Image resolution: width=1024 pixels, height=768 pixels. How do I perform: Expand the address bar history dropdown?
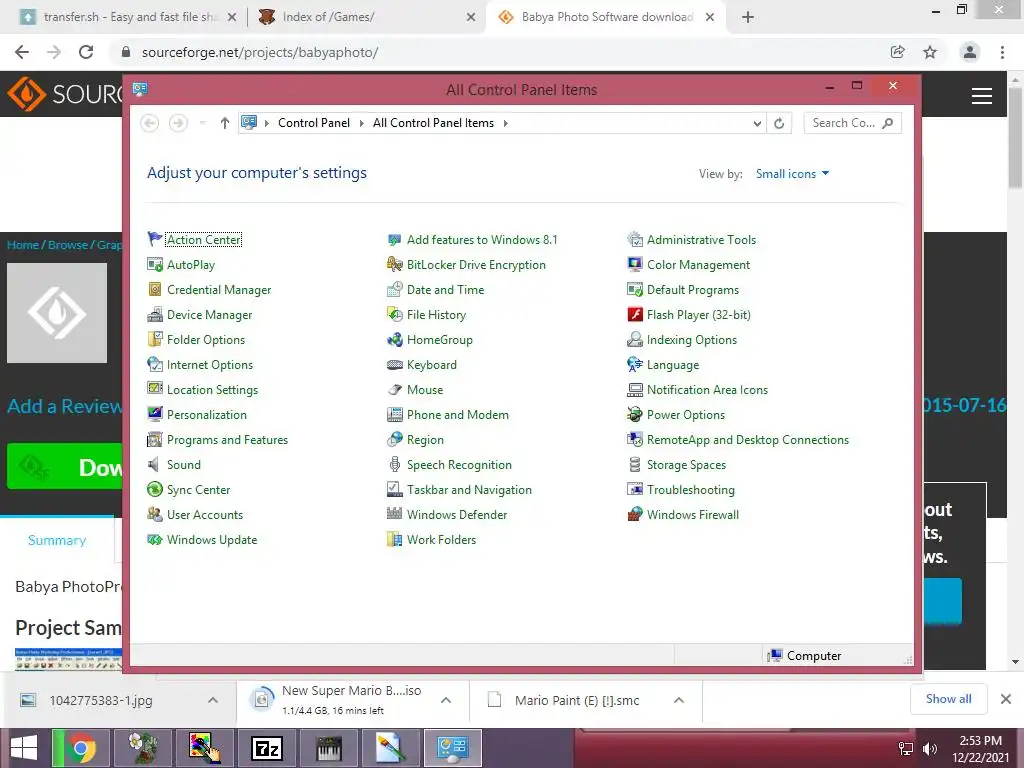click(x=757, y=123)
